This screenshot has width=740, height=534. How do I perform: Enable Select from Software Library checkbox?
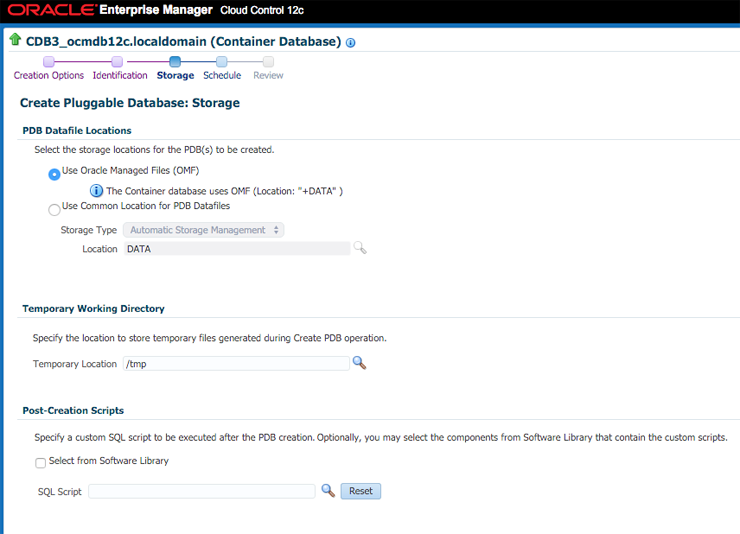[41, 463]
